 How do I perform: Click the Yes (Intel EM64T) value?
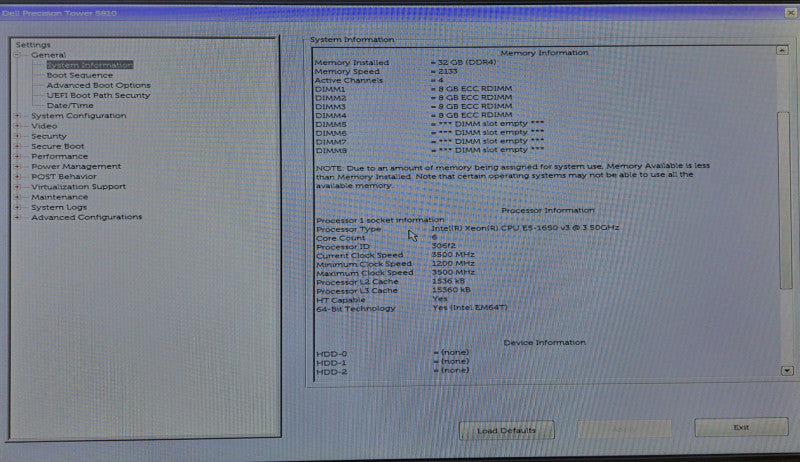pos(470,307)
